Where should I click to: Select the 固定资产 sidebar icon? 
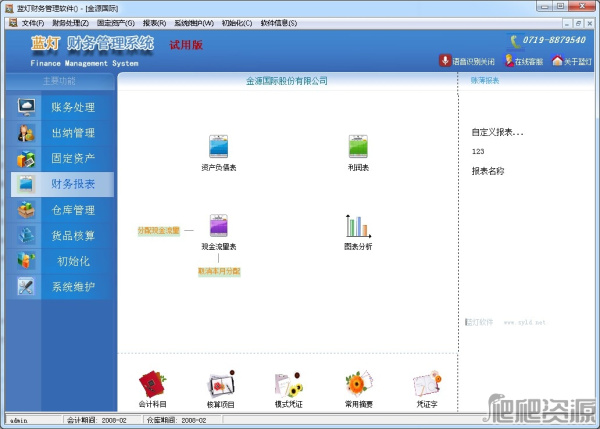click(x=26, y=158)
